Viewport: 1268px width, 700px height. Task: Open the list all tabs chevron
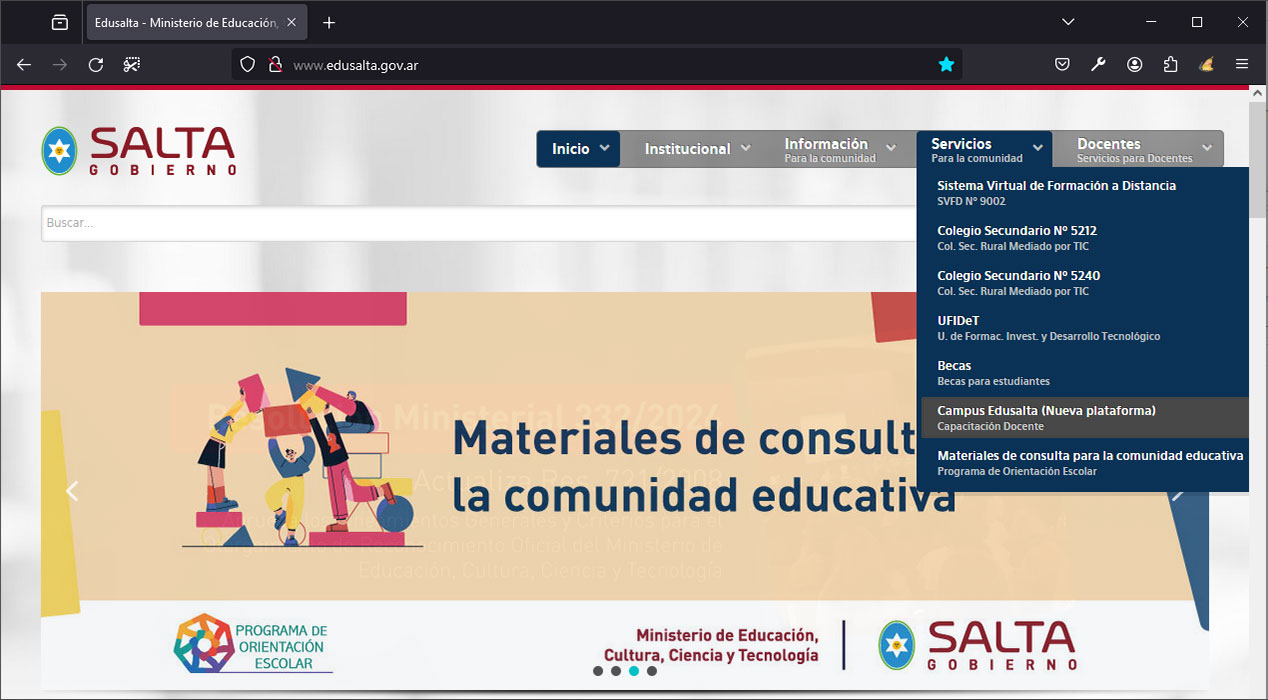1068,22
